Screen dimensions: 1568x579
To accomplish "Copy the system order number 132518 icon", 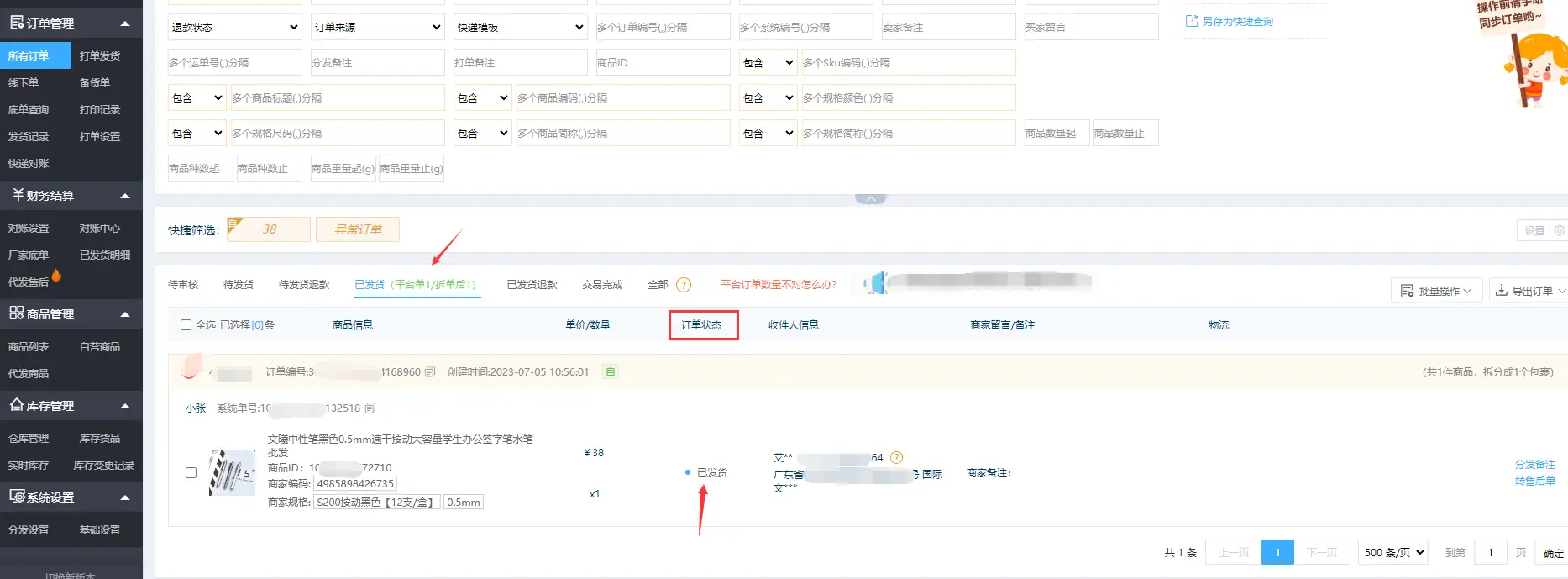I will pyautogui.click(x=370, y=408).
